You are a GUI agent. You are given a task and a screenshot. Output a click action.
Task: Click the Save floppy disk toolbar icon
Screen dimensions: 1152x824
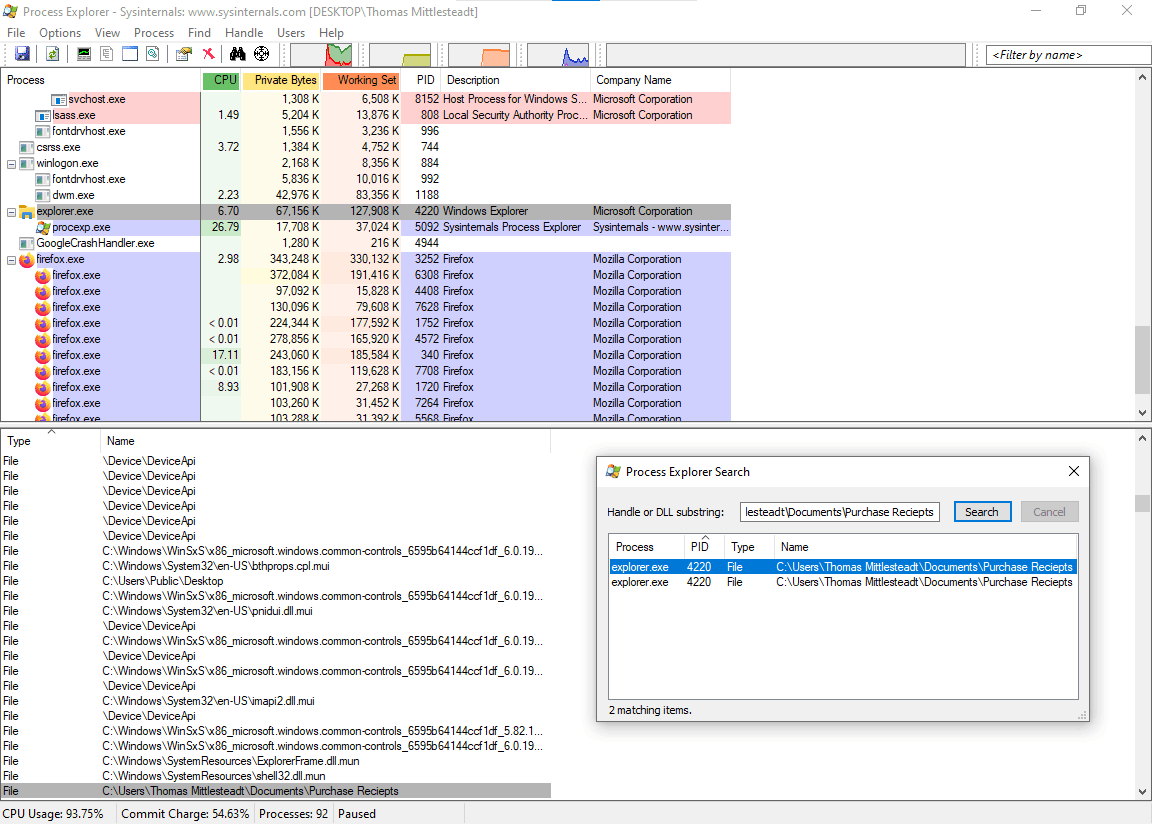point(22,54)
